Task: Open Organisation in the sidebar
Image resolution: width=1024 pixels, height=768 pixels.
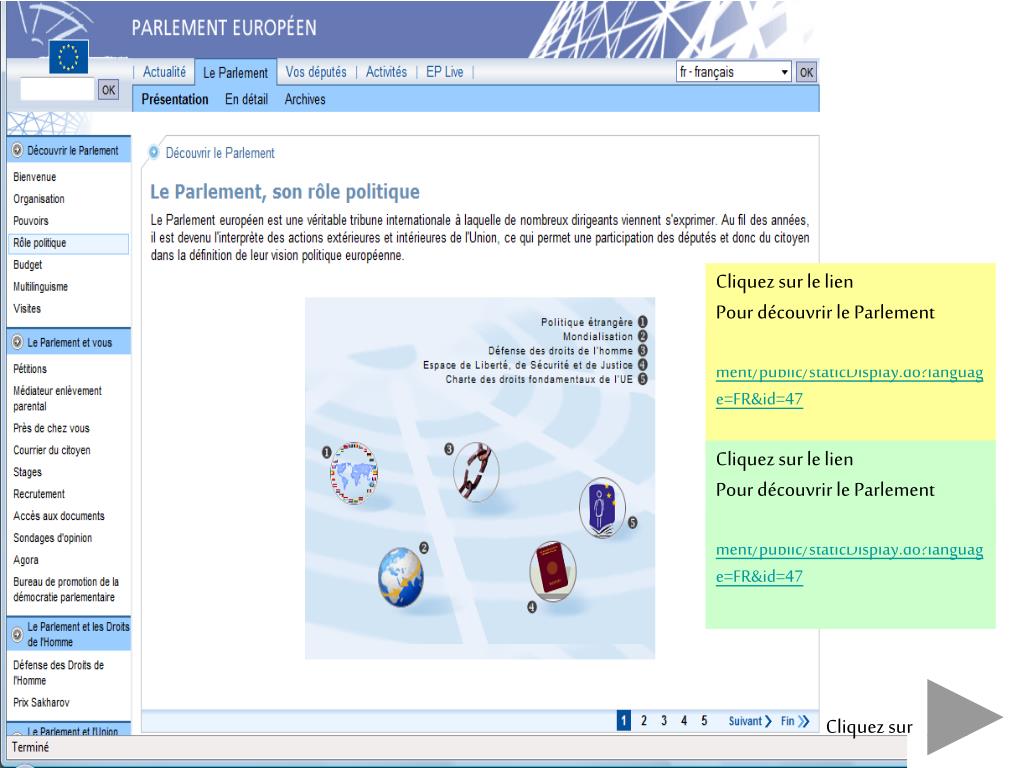Action: [39, 199]
